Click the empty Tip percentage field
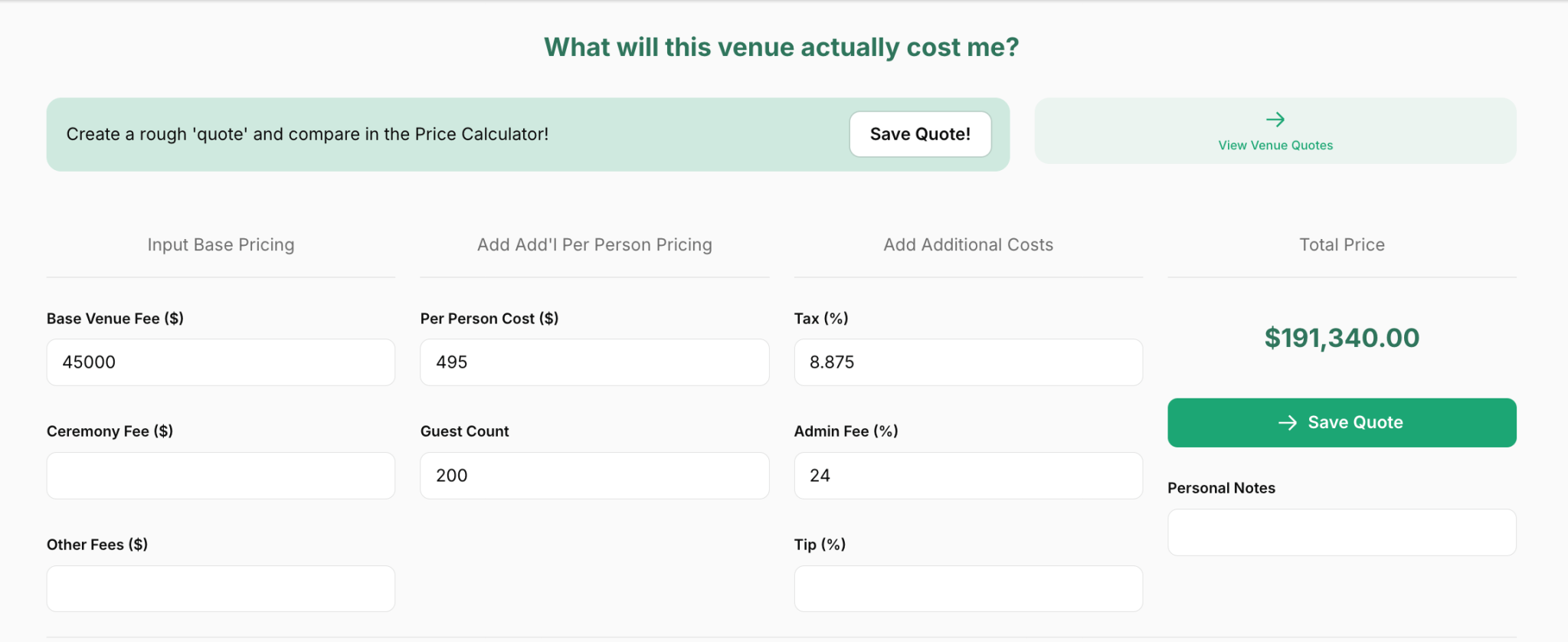This screenshot has width=1568, height=642. [x=967, y=588]
